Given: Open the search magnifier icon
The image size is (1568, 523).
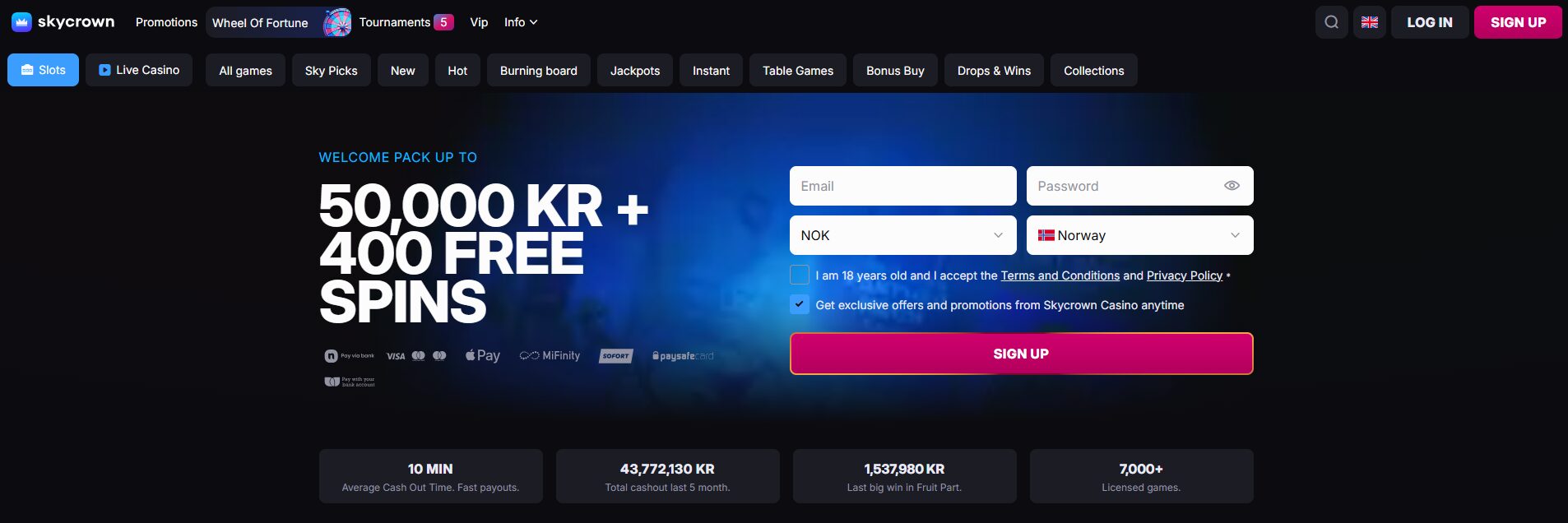Looking at the screenshot, I should [1331, 22].
